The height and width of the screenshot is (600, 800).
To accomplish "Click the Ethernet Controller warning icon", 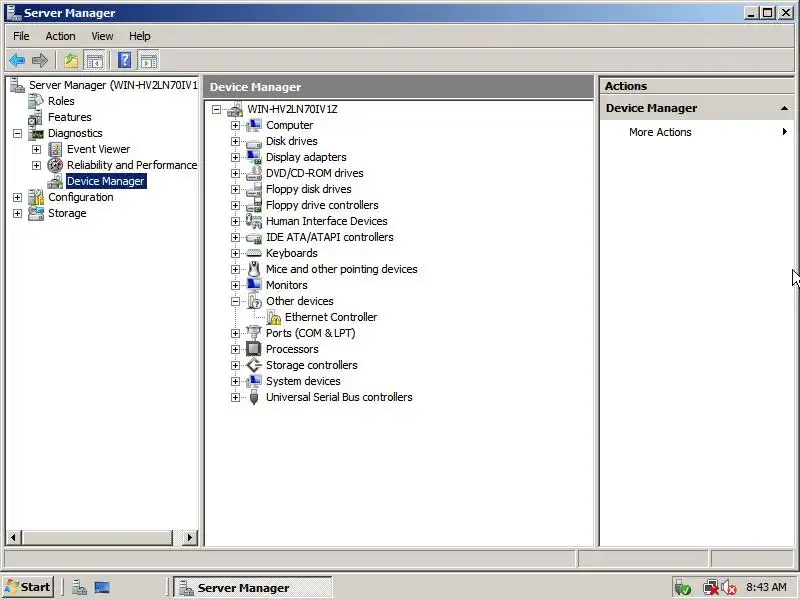I will tap(274, 317).
